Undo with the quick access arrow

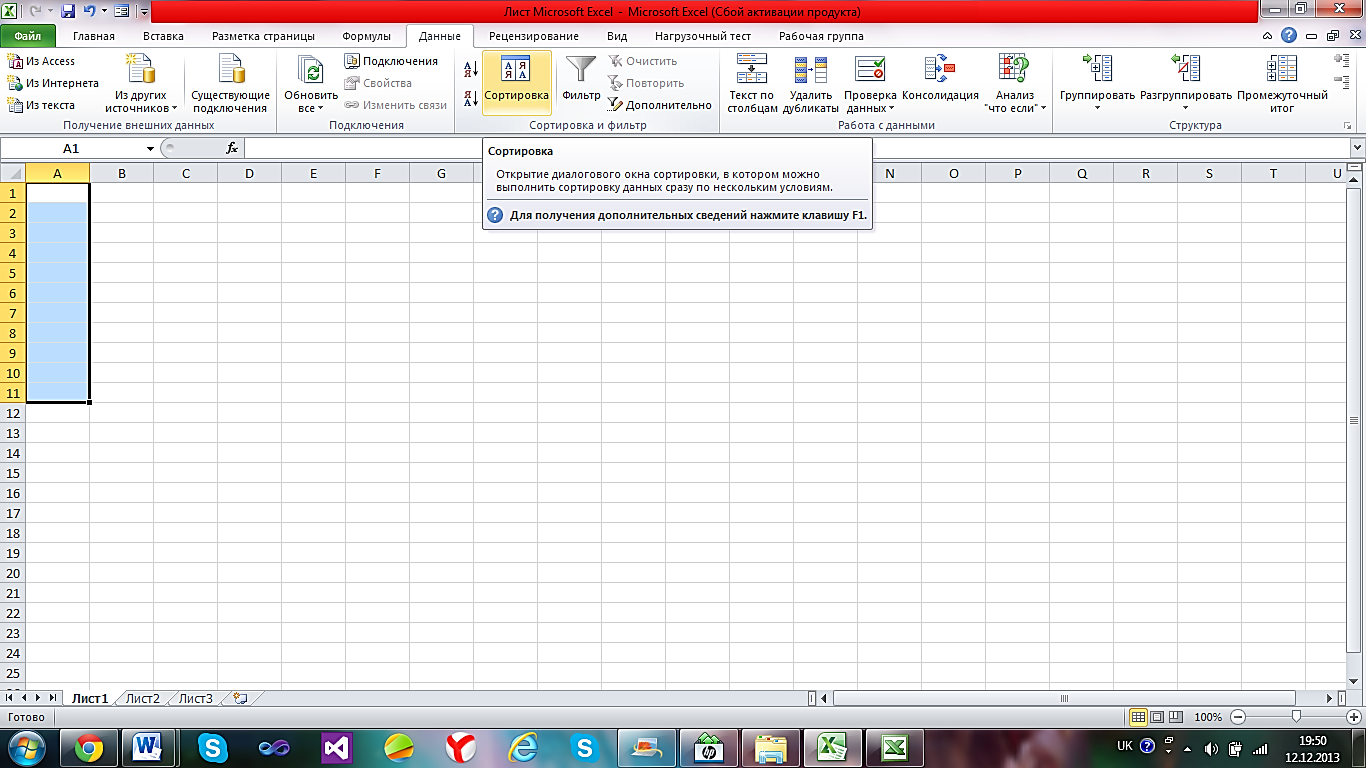coord(88,12)
